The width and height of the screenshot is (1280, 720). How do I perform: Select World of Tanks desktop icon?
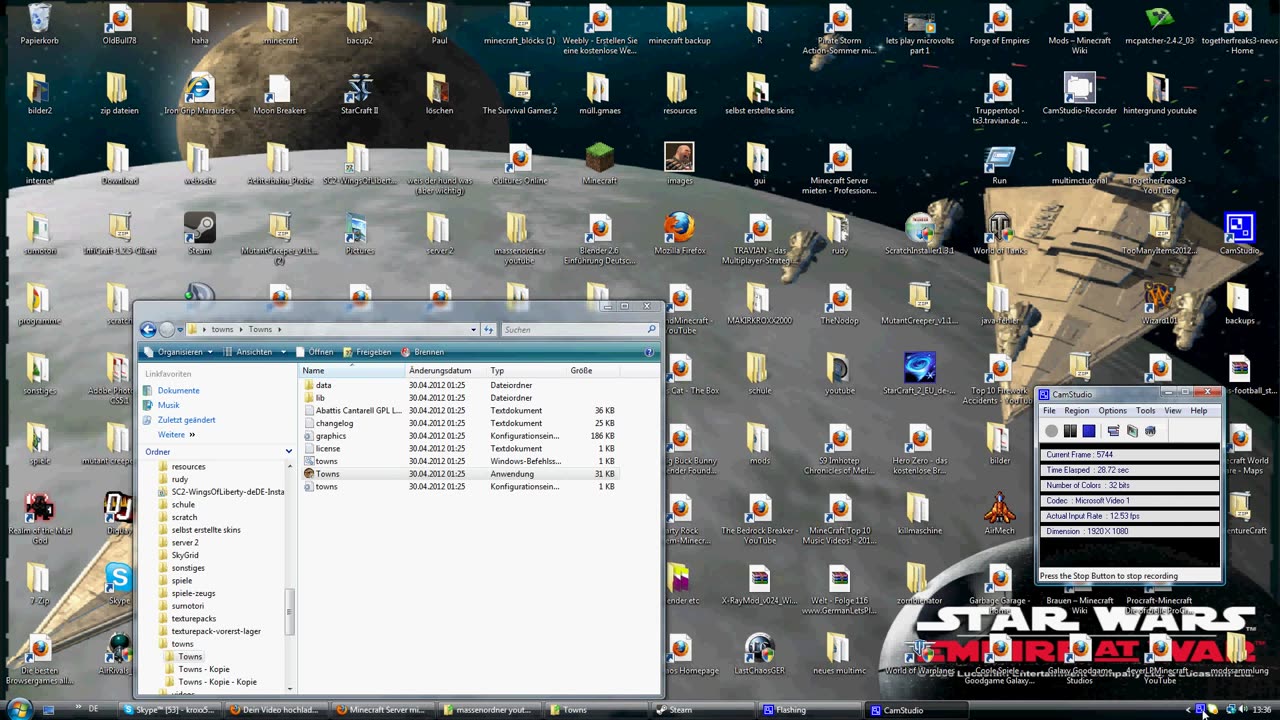pyautogui.click(x=1000, y=235)
